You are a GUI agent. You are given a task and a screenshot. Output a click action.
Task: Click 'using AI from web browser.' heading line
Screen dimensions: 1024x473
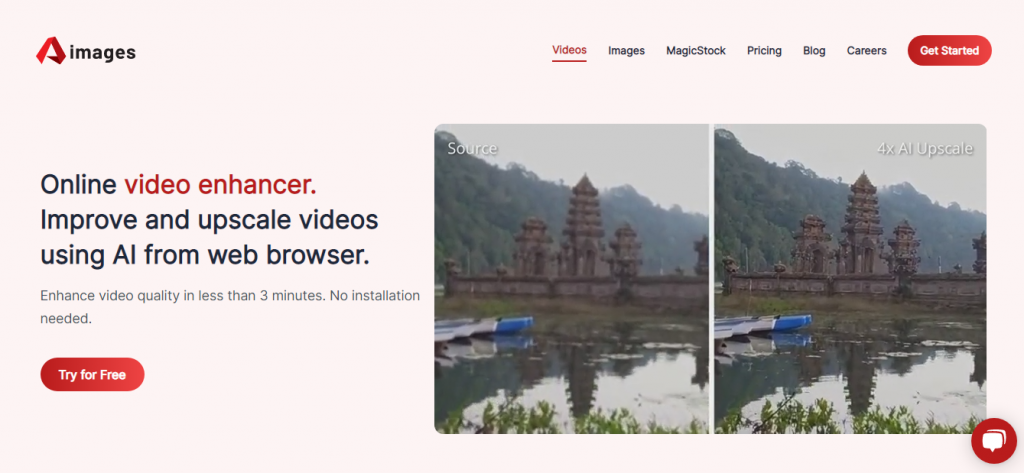point(205,255)
